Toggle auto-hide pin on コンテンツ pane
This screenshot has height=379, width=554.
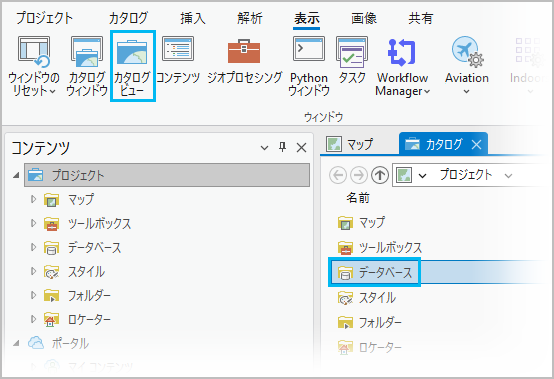click(282, 147)
